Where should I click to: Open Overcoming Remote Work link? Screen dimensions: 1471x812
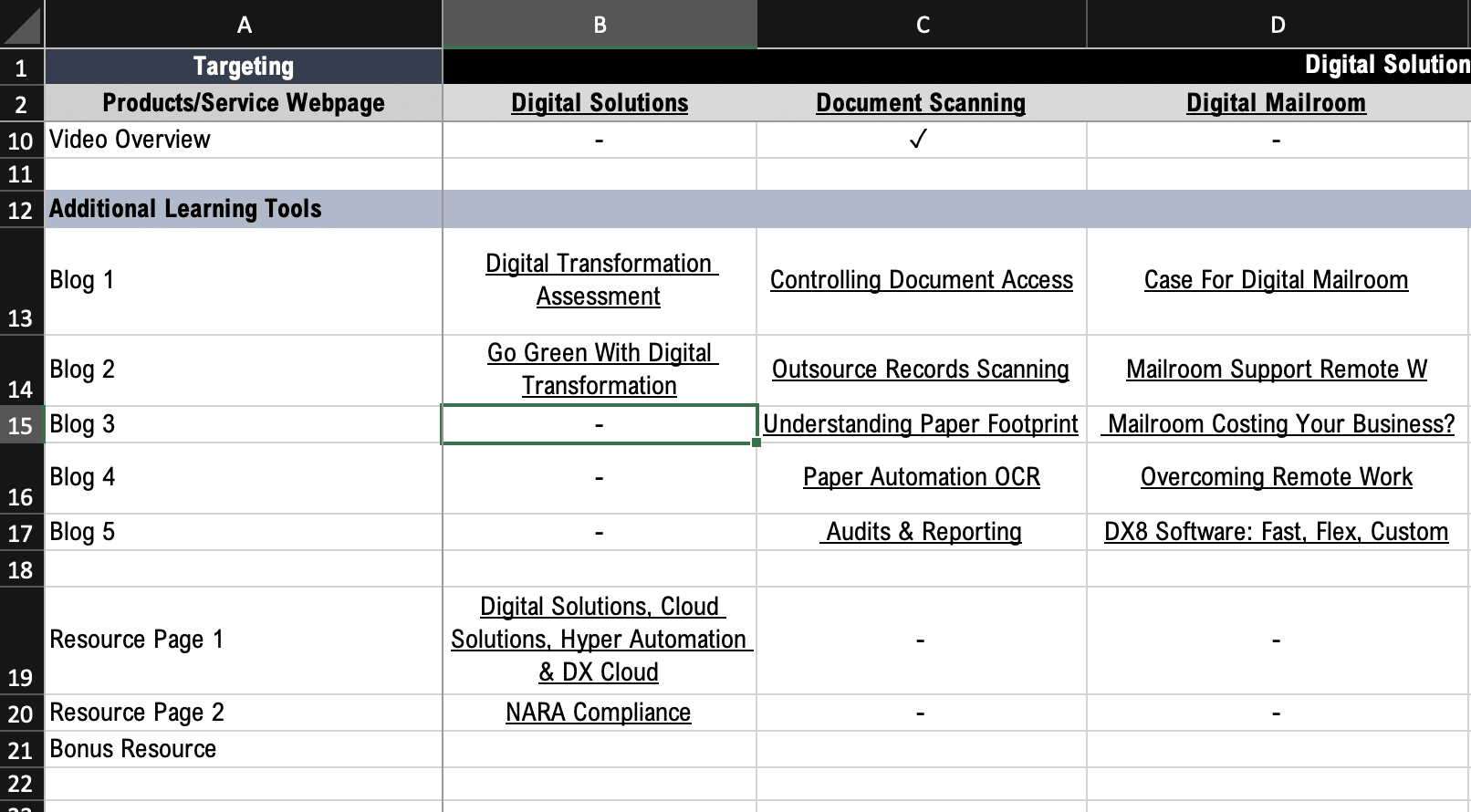[1277, 477]
